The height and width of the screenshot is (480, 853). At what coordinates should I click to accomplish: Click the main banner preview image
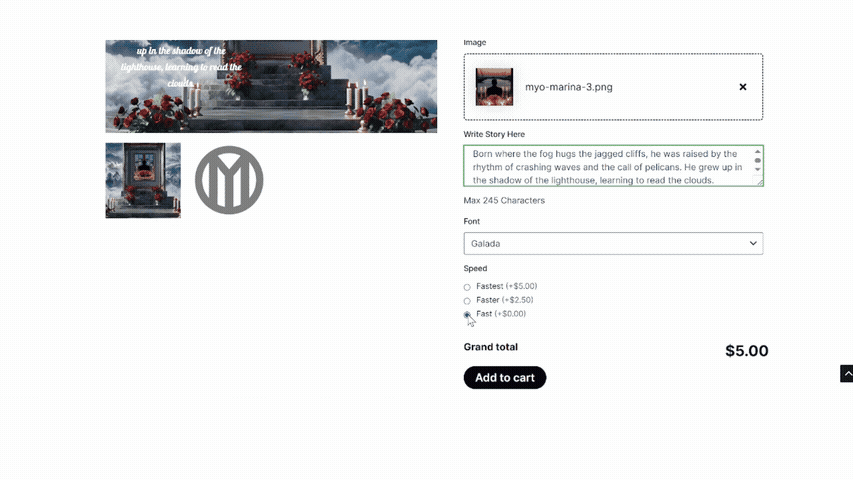tap(271, 86)
